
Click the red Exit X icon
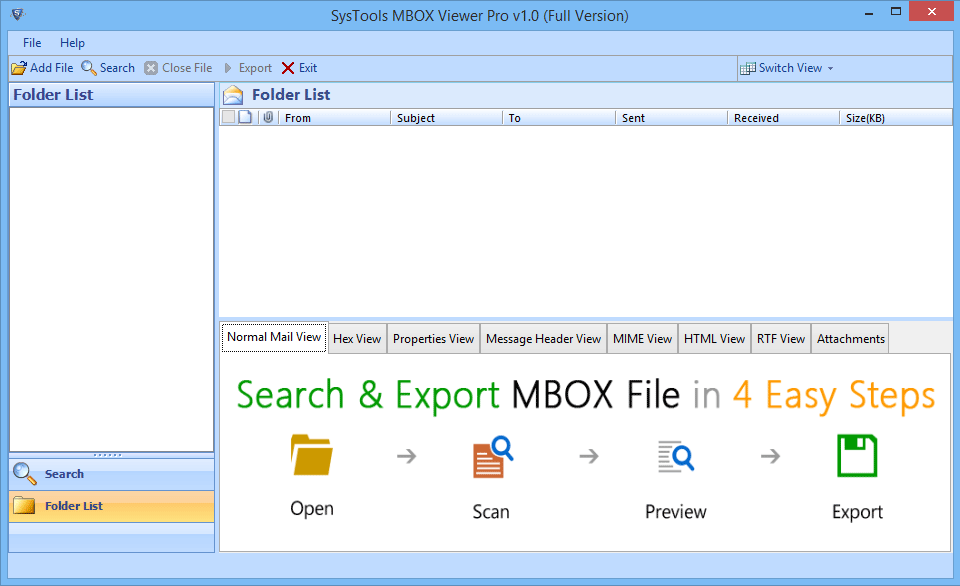[x=288, y=68]
